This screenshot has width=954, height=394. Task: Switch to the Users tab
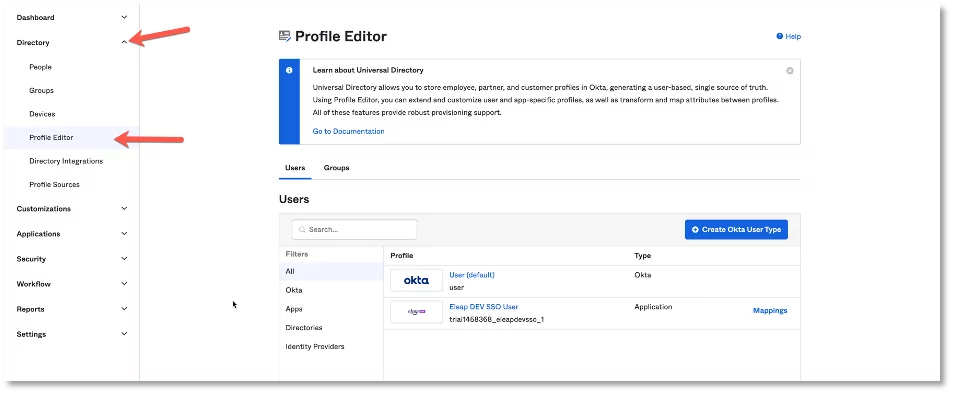point(295,168)
